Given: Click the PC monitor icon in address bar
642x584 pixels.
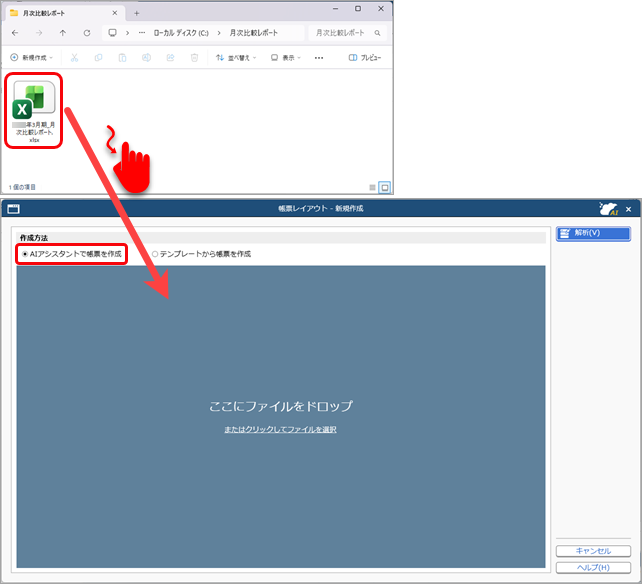Looking at the screenshot, I should coord(112,33).
